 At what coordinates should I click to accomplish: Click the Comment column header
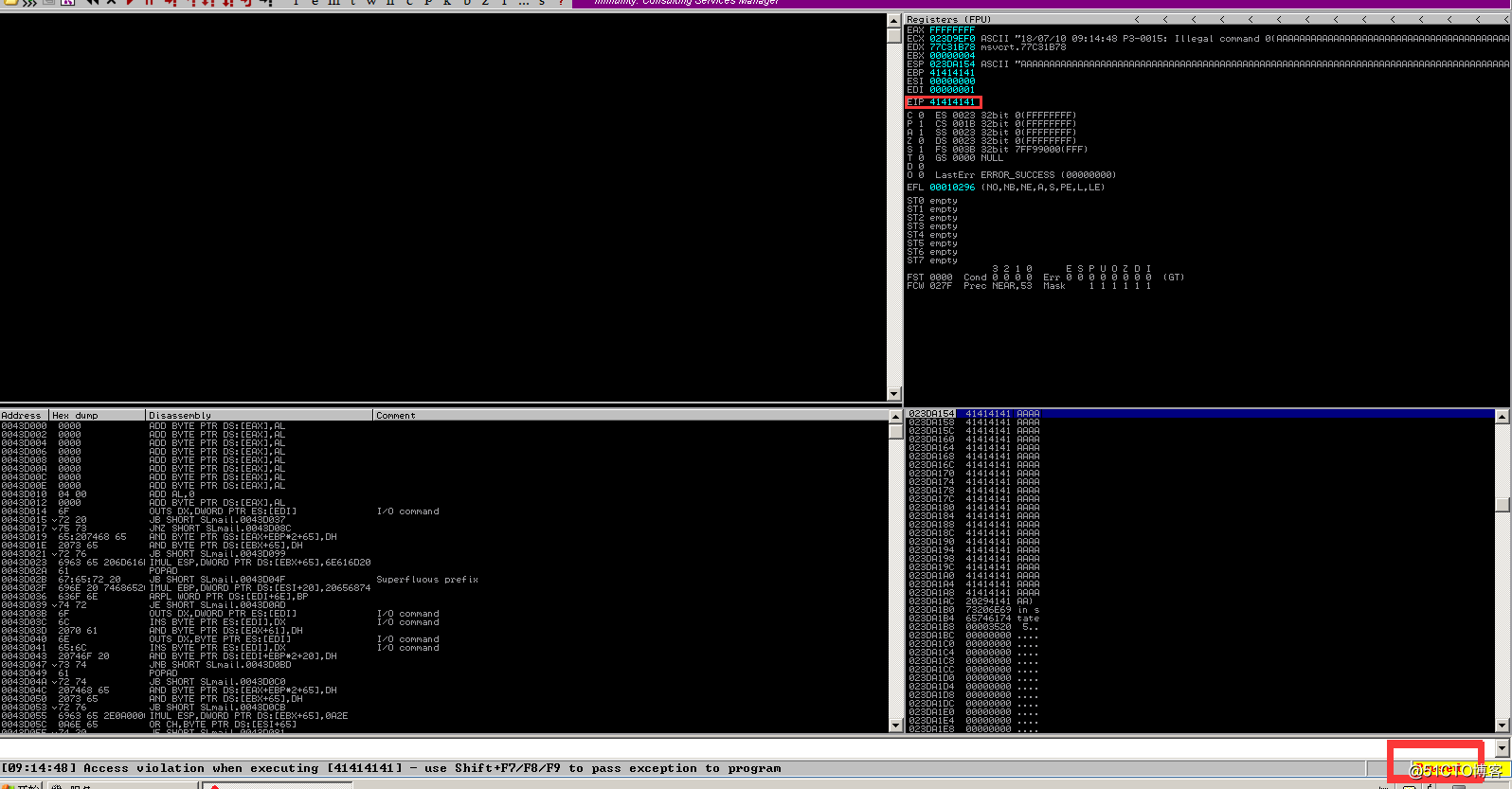630,415
